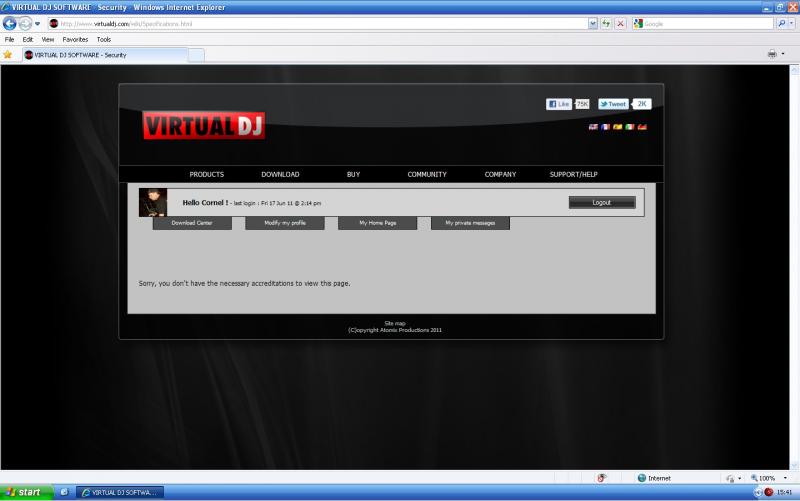
Task: Select the Spanish flag language icon
Action: [617, 127]
